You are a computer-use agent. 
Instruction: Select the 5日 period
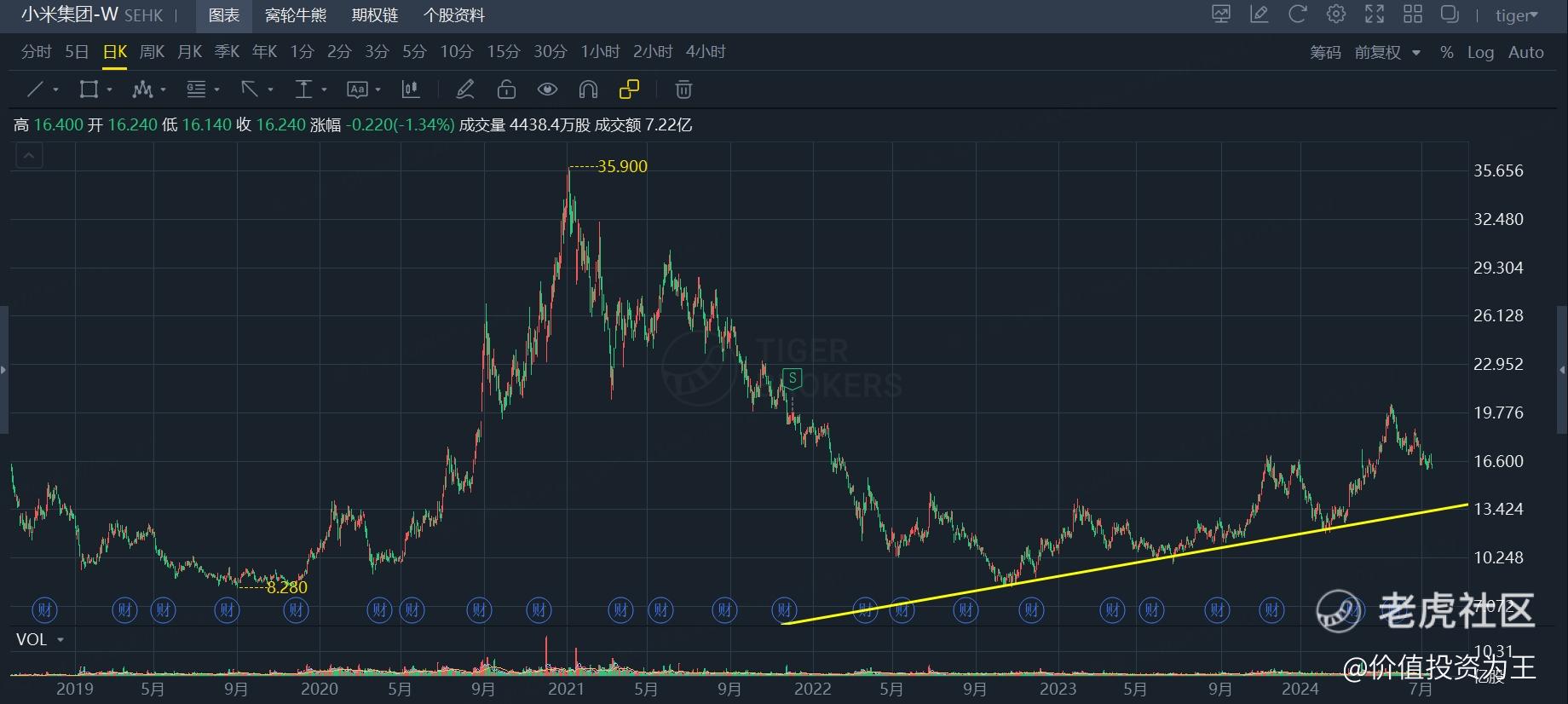(77, 52)
